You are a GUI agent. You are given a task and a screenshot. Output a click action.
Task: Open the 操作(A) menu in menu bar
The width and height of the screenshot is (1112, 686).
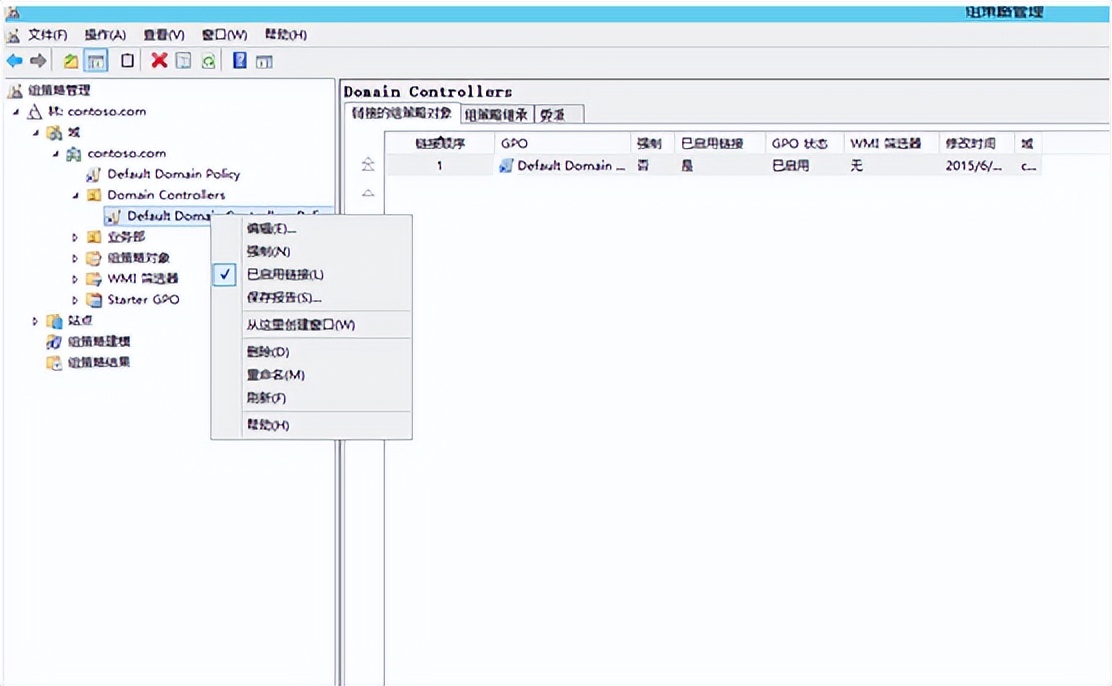pyautogui.click(x=105, y=35)
